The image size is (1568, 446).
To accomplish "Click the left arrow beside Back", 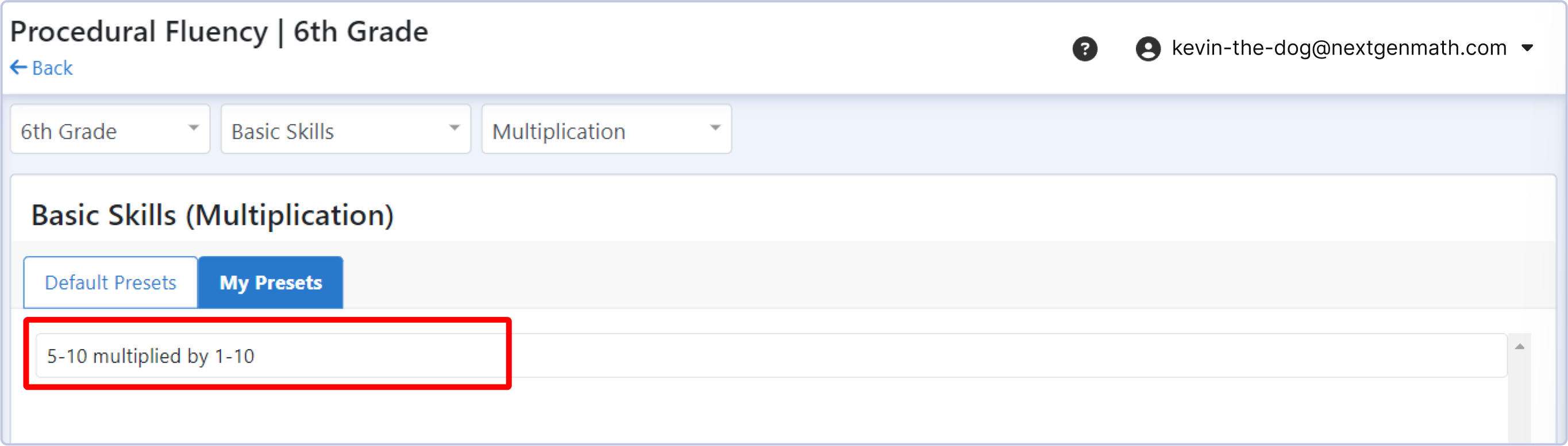I will pyautogui.click(x=18, y=68).
